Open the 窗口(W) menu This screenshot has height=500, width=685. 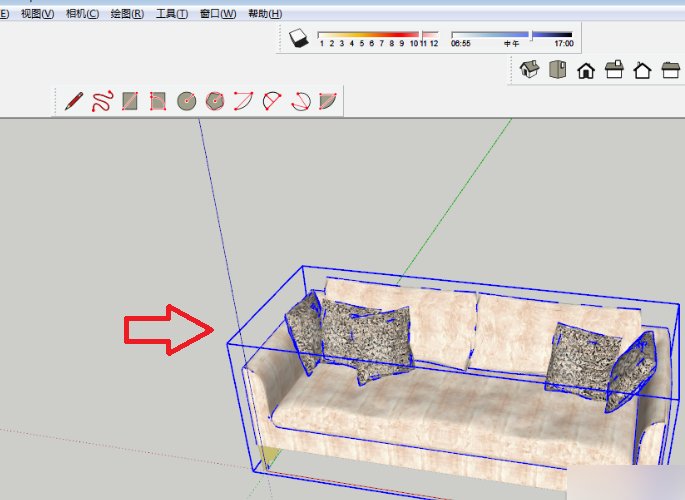coord(218,14)
